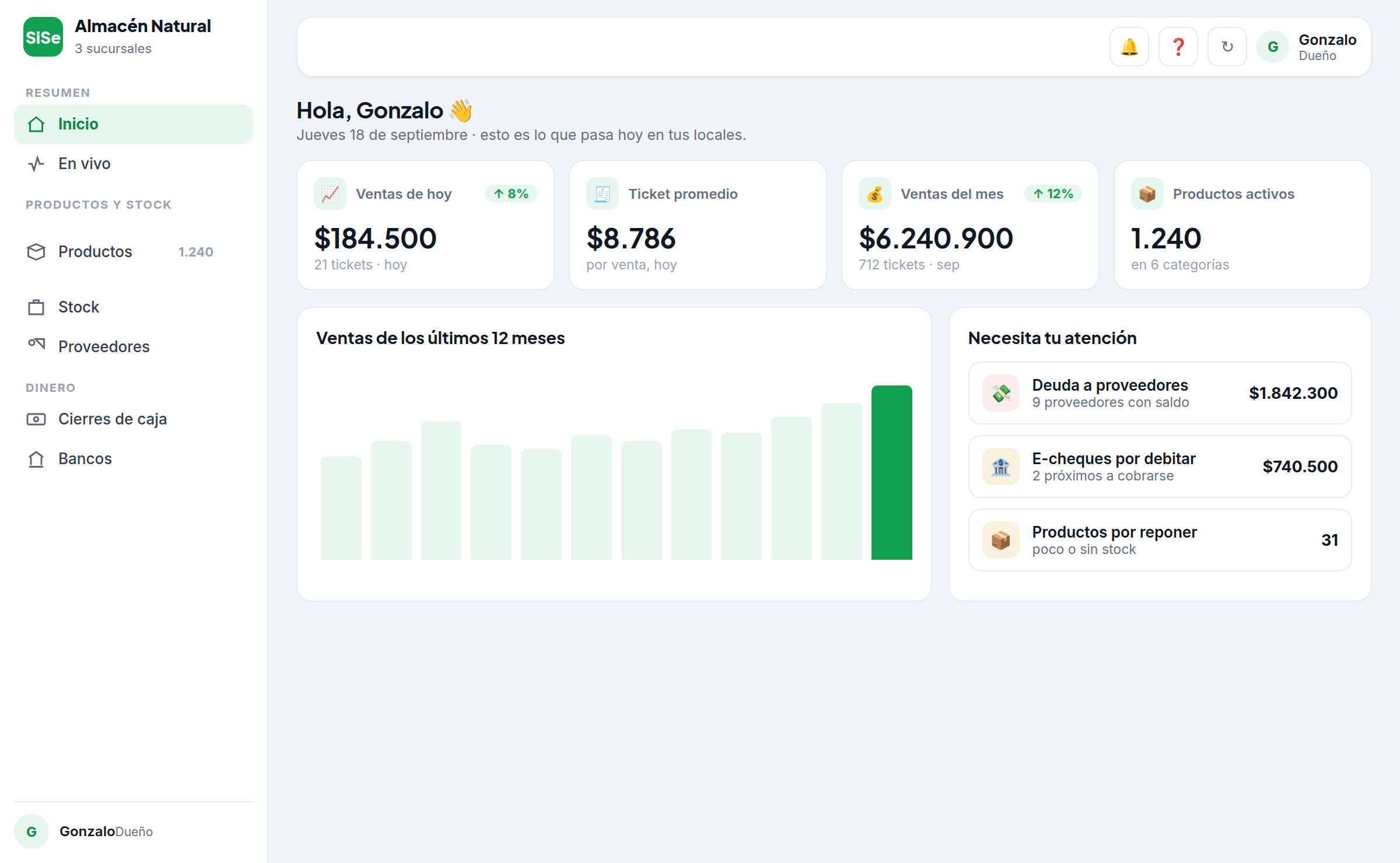Open E-cheques por debitar alert card
This screenshot has width=1400, height=863.
click(x=1160, y=466)
